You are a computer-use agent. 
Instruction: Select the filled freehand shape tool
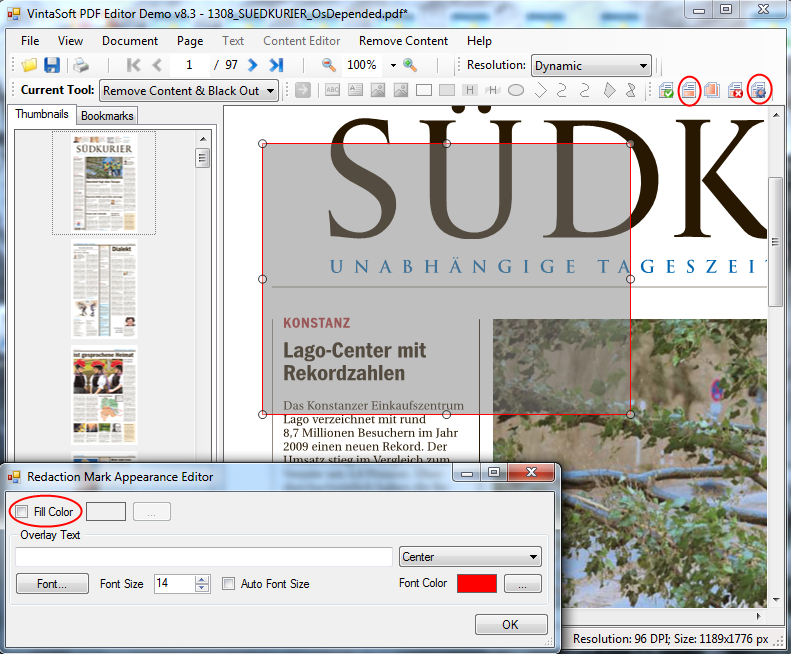tap(631, 90)
